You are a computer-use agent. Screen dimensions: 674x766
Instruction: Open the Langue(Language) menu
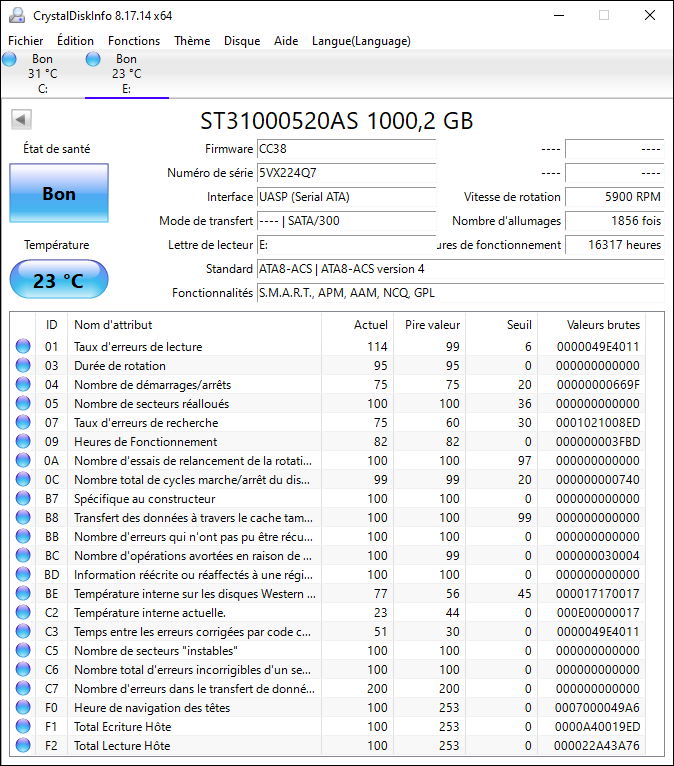(361, 41)
